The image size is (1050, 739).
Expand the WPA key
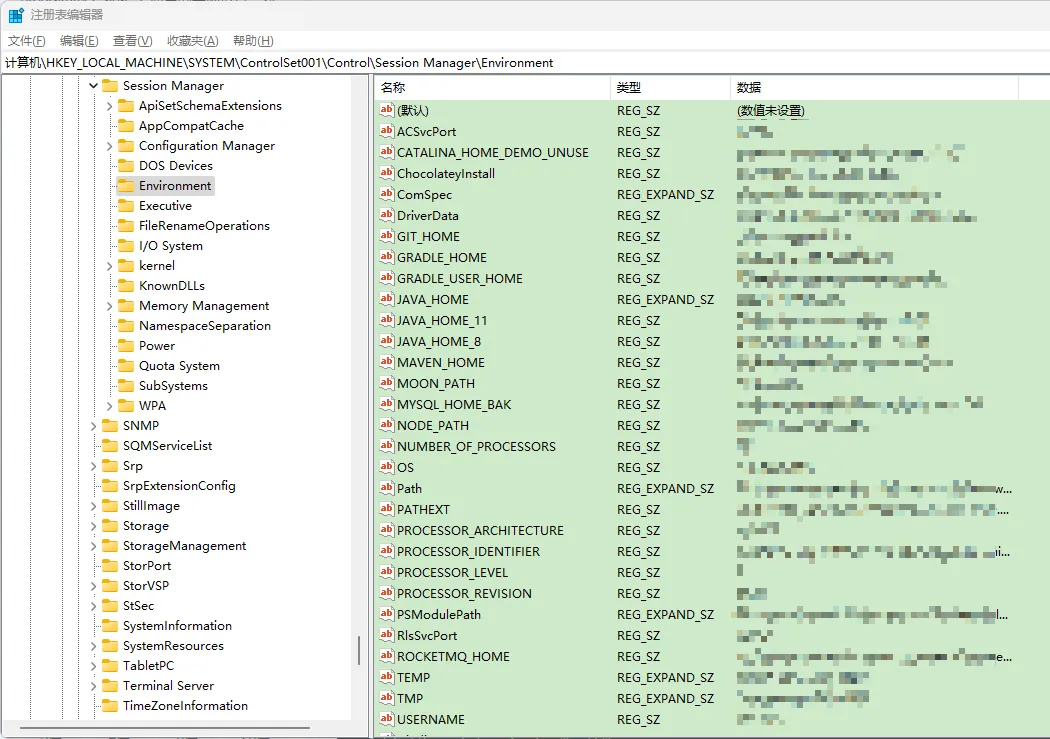(109, 406)
